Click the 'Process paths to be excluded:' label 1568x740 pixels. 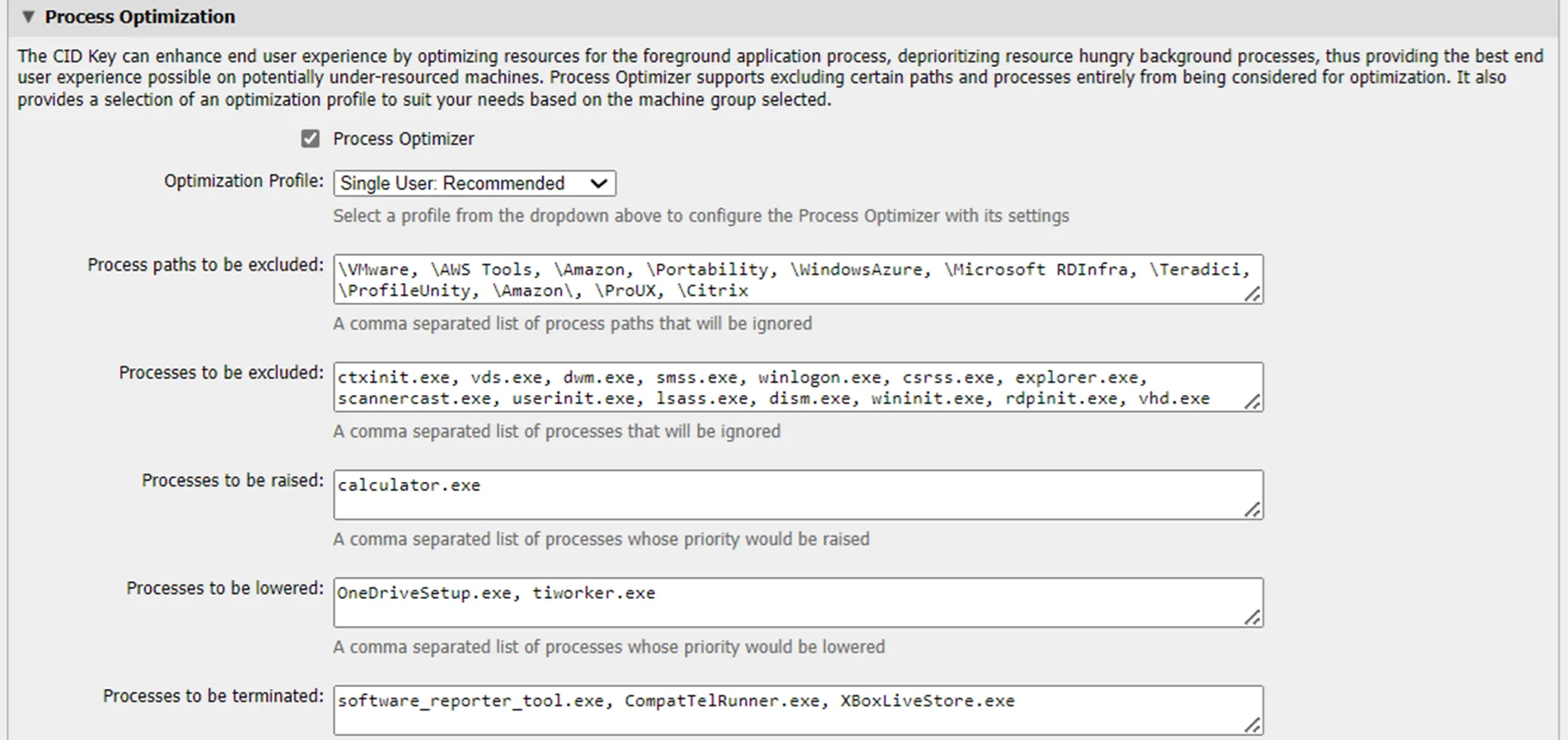pos(205,265)
